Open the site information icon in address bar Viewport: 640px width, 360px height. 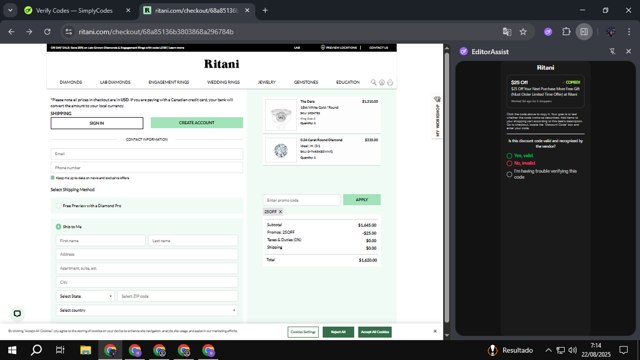(x=69, y=32)
